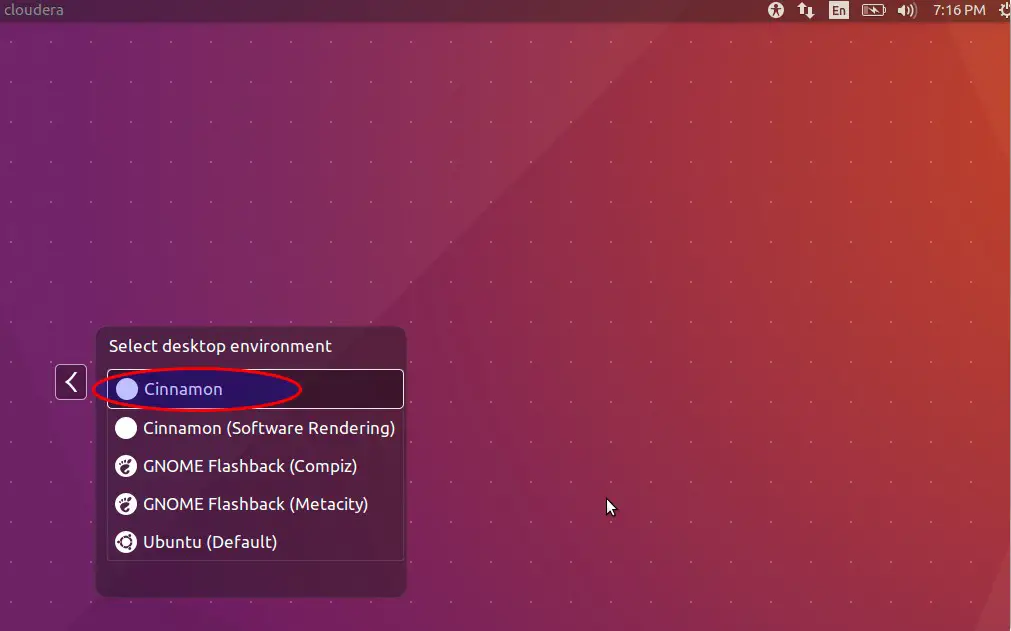1011x631 pixels.
Task: Open the En keyboard layout indicator
Action: pos(839,10)
